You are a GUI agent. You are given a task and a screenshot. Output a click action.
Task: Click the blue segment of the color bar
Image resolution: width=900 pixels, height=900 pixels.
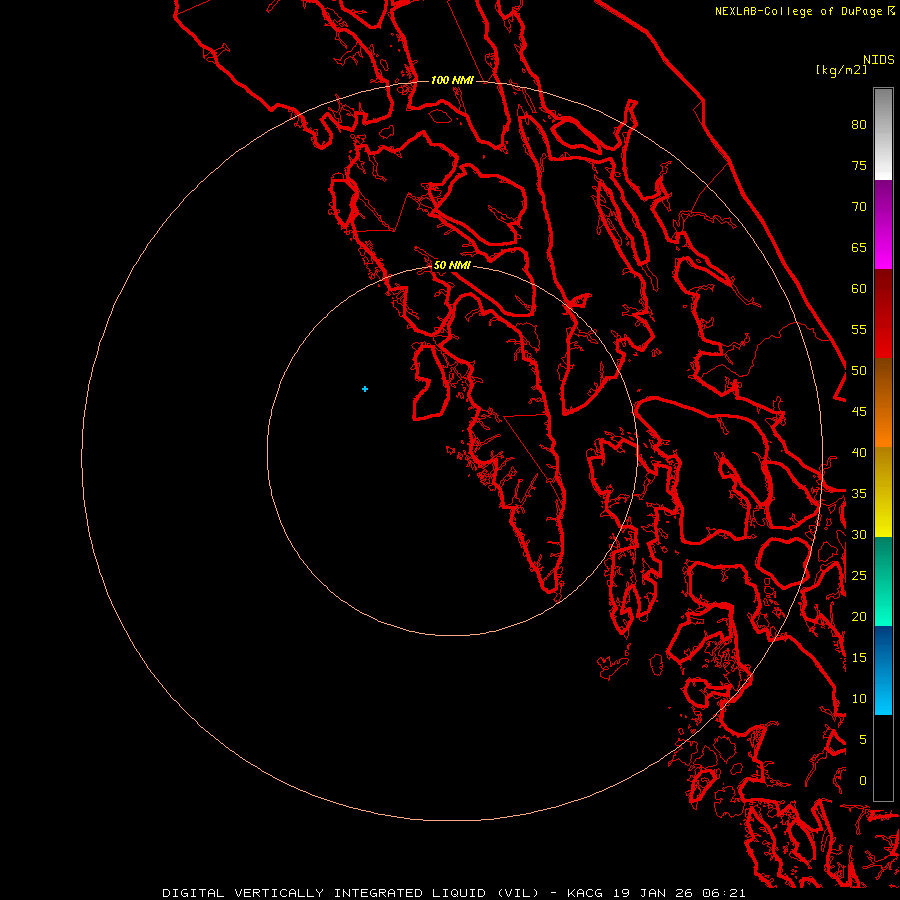(x=883, y=670)
